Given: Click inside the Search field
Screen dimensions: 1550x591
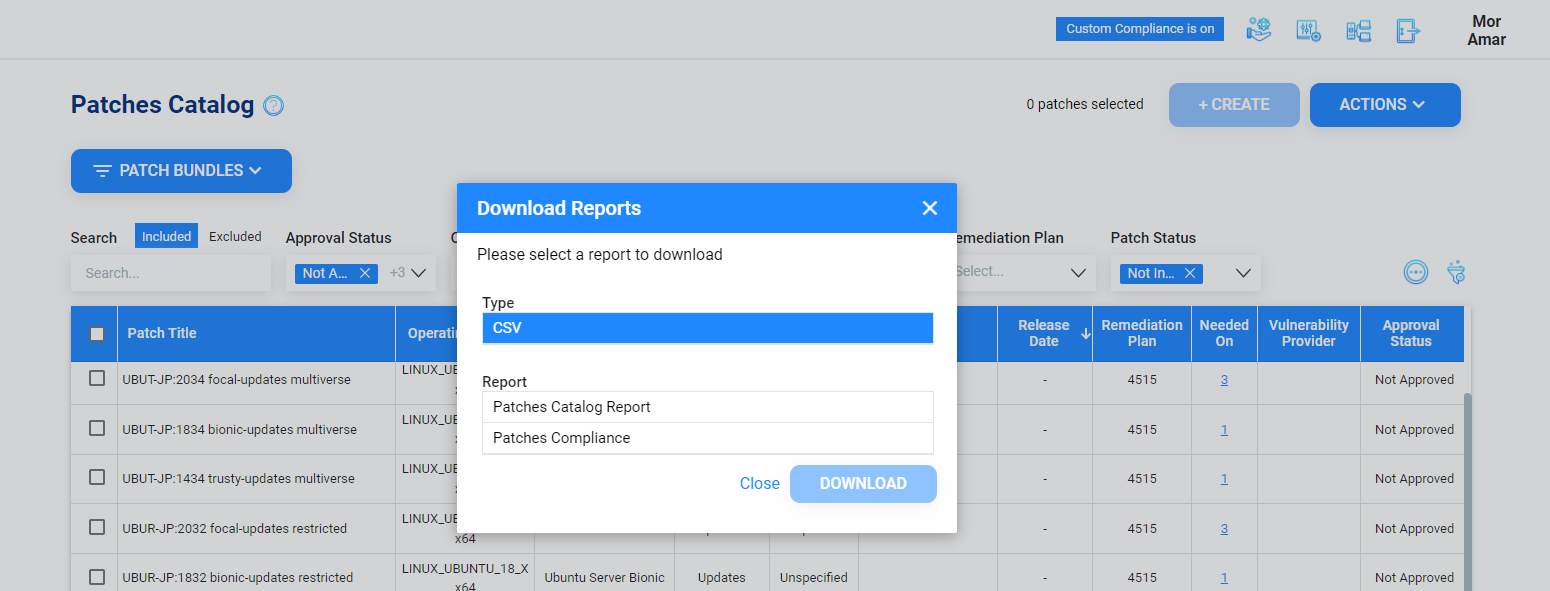Looking at the screenshot, I should [170, 272].
